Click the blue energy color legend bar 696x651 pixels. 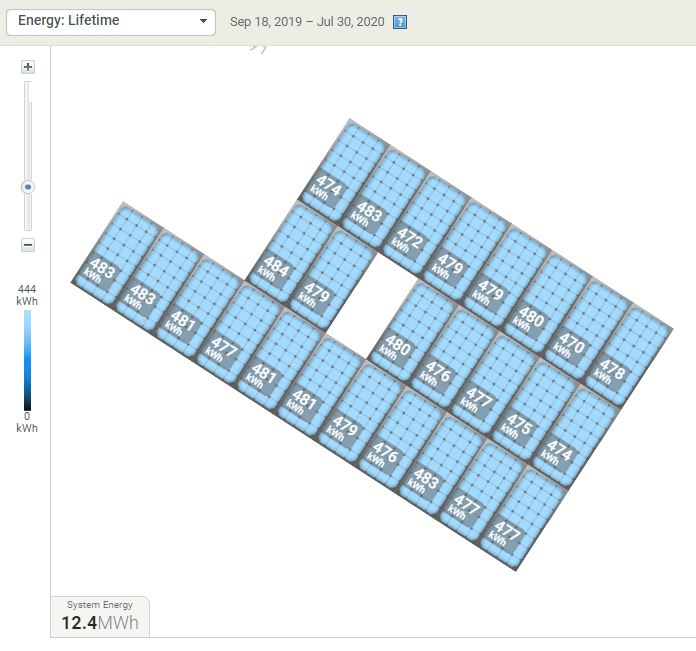tap(28, 360)
